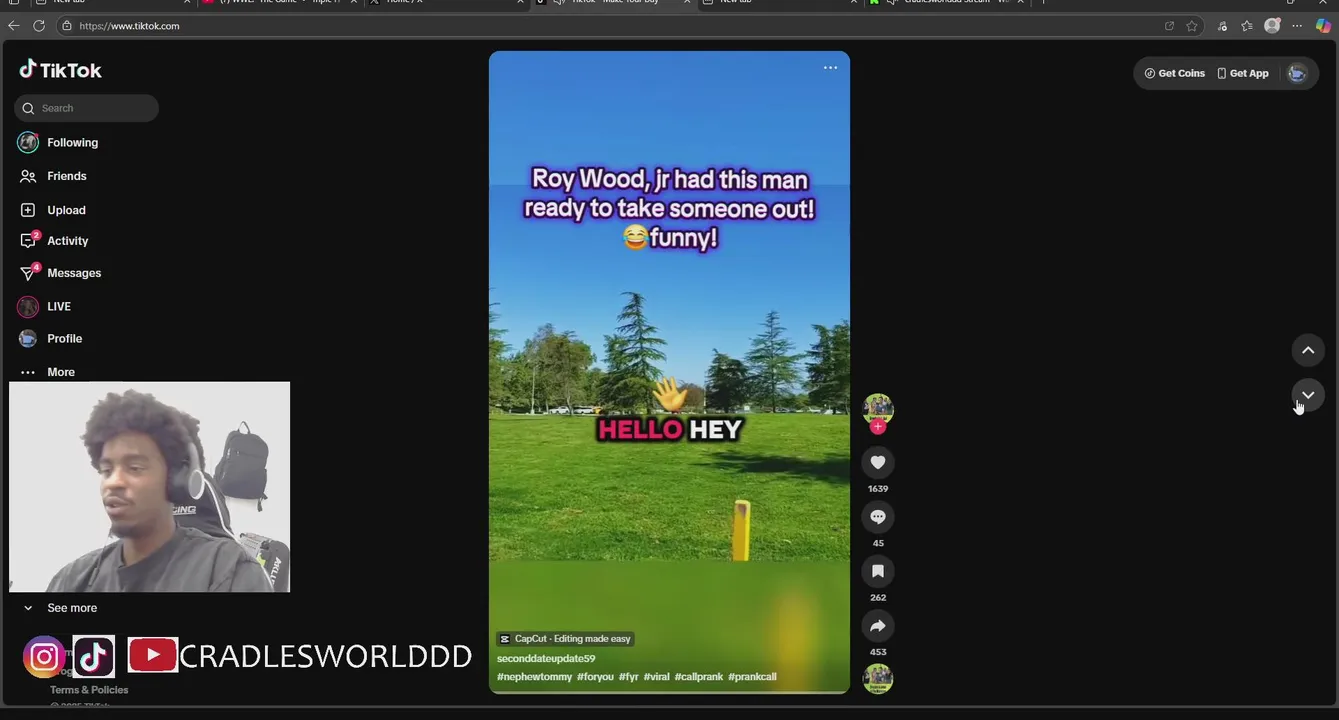Viewport: 1339px width, 720px height.
Task: Click the Friends people icon
Action: coord(28,176)
